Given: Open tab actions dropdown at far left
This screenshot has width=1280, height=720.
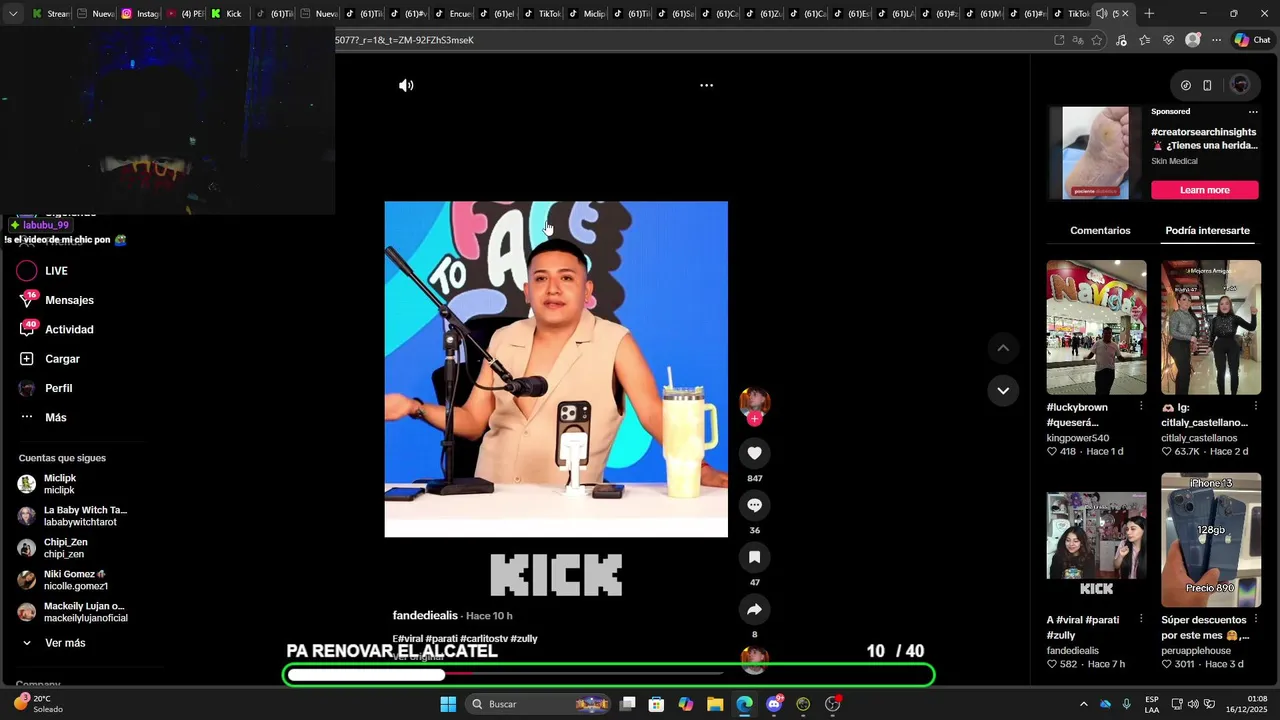Looking at the screenshot, I should tap(12, 13).
